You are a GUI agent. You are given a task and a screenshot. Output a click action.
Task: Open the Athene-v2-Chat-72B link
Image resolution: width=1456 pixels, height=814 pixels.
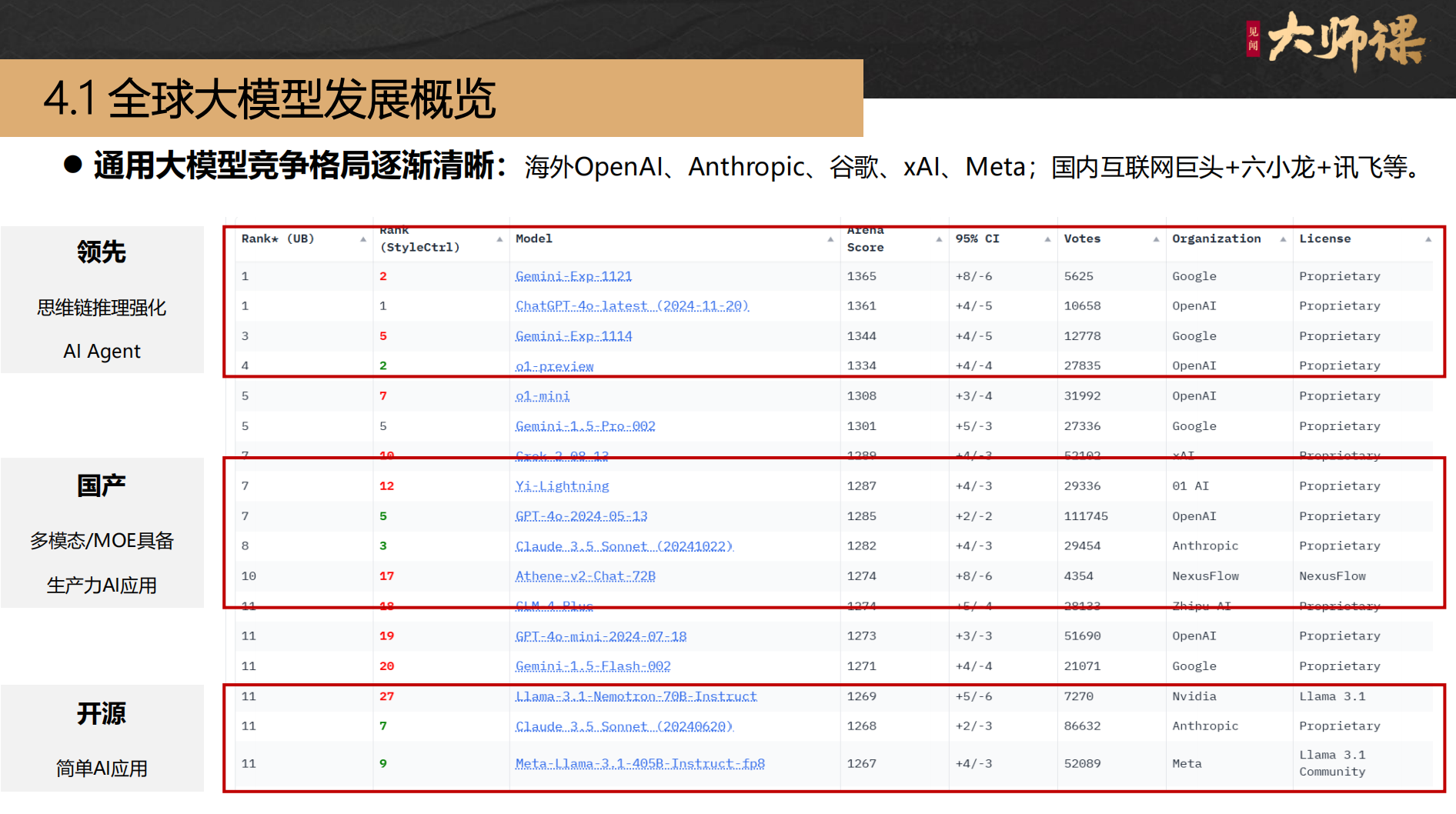click(x=585, y=576)
